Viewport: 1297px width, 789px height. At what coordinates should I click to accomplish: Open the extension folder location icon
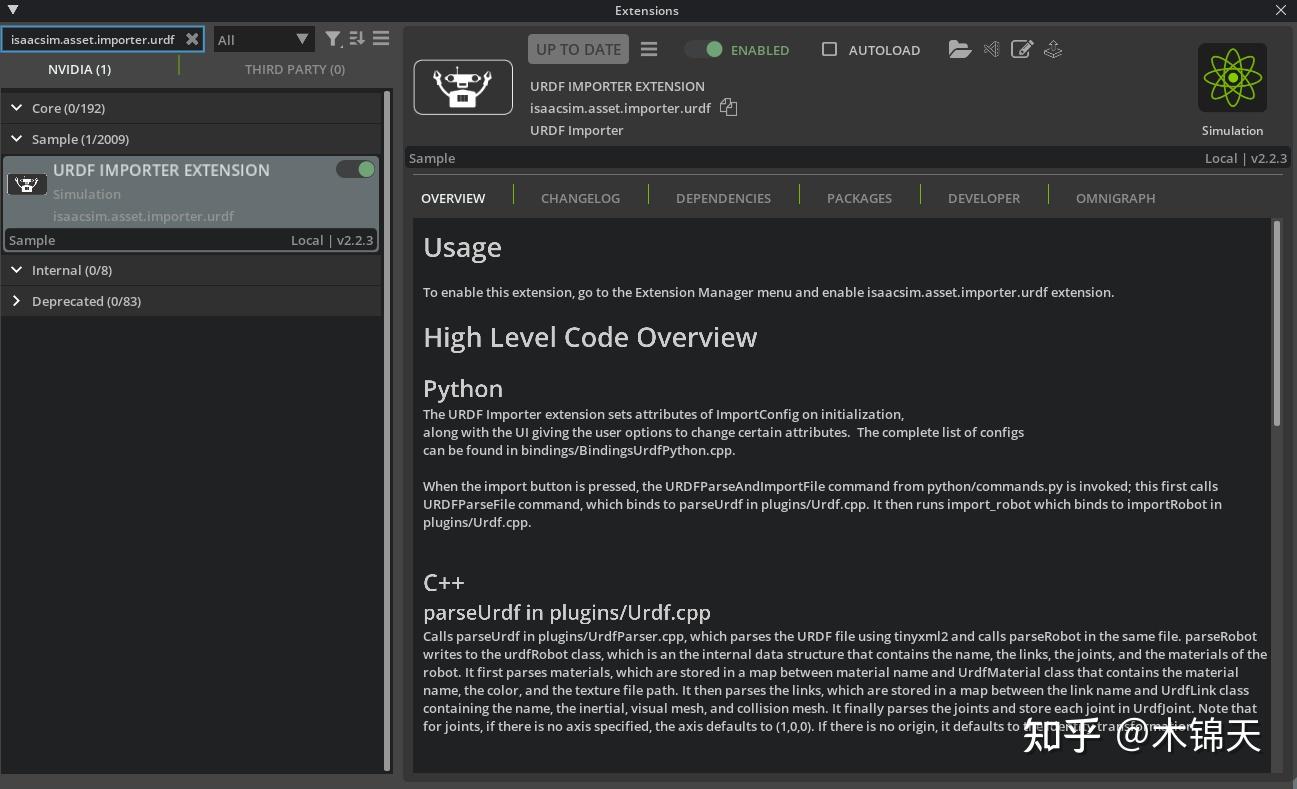pos(960,48)
